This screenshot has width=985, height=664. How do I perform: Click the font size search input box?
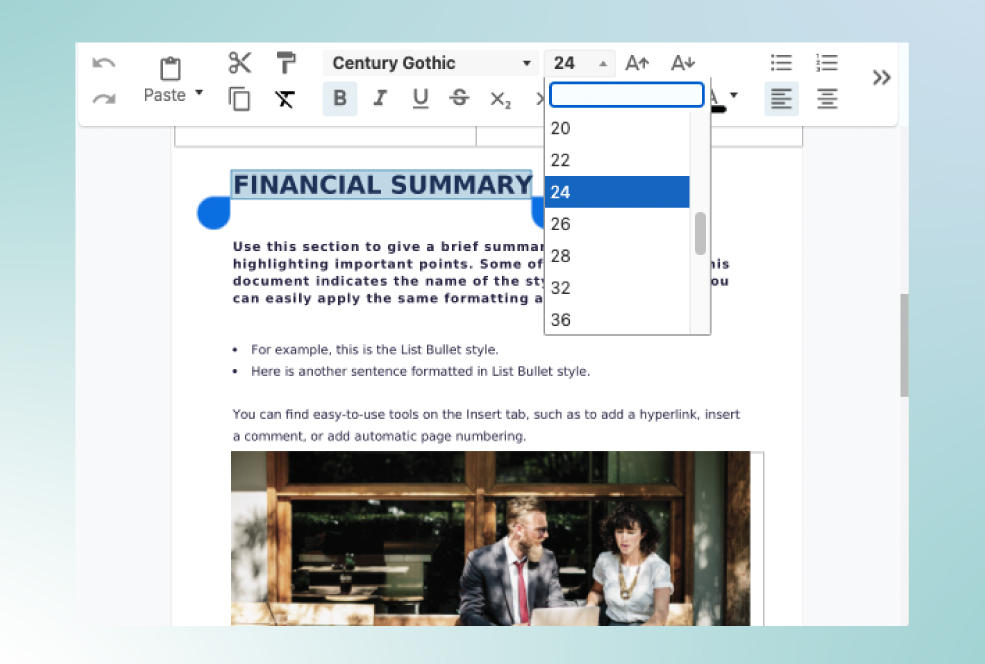(x=627, y=95)
